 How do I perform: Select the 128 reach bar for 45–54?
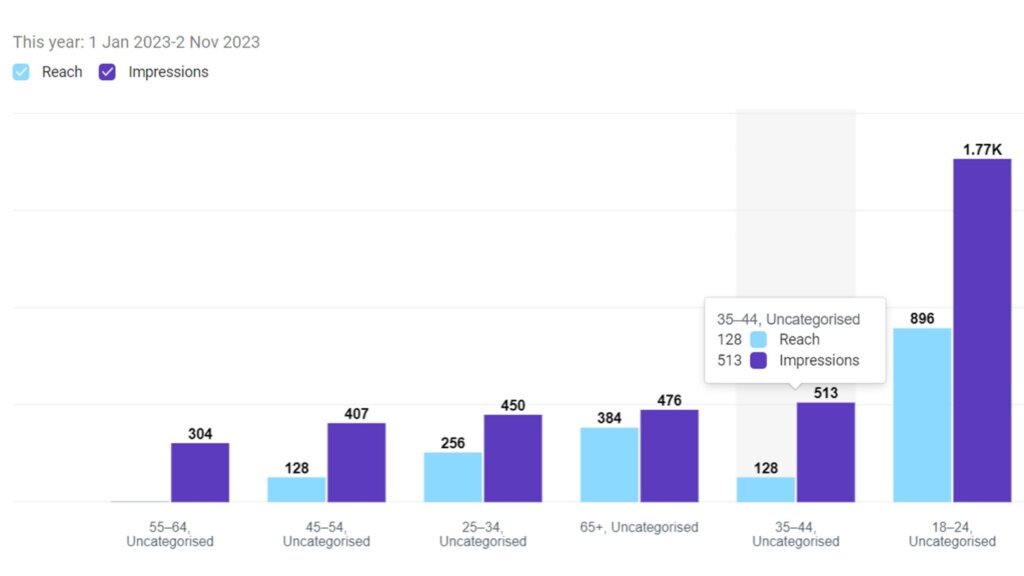point(296,490)
